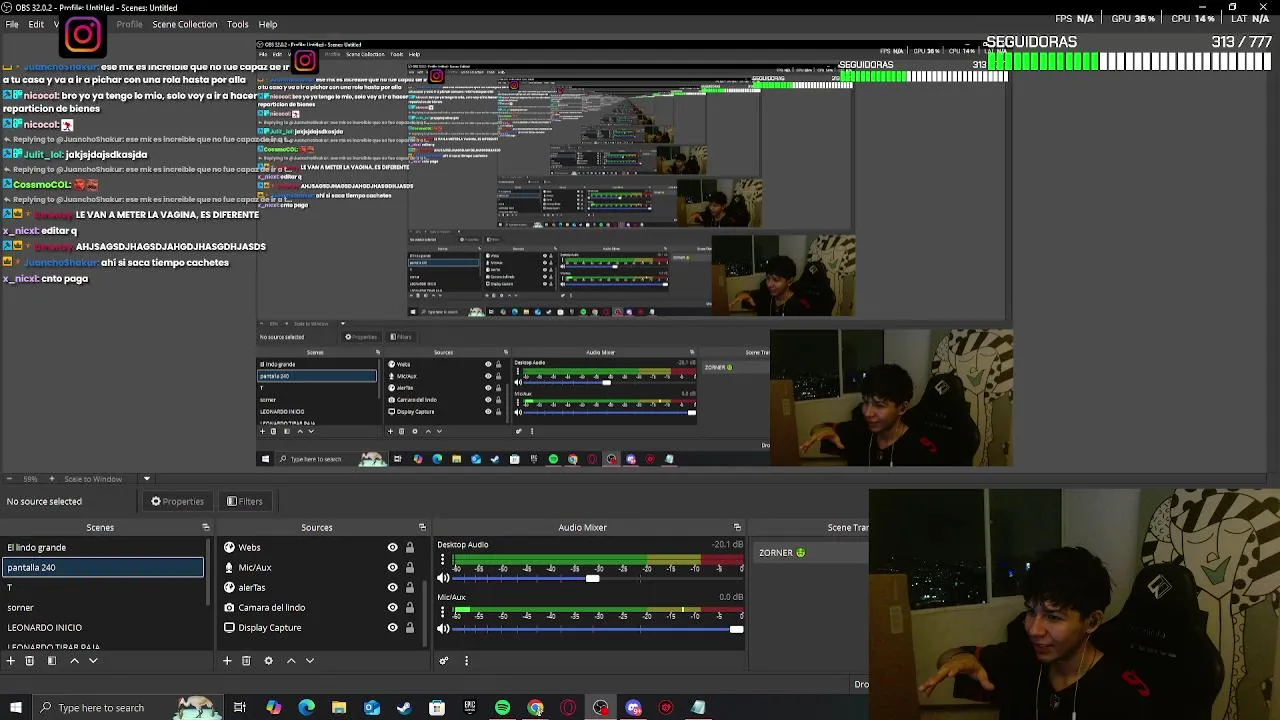Open Audio Mixer options menu dots
Image resolution: width=1280 pixels, height=720 pixels.
pos(466,661)
